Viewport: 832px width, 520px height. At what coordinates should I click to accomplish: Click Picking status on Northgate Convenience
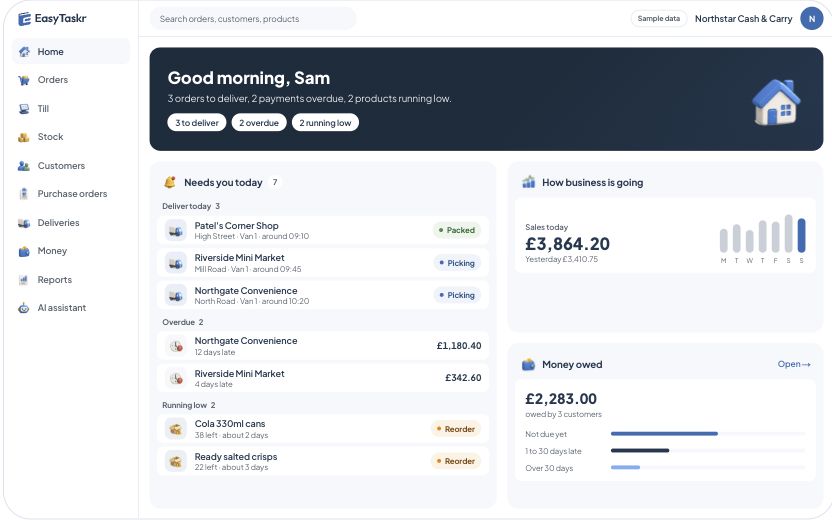(x=457, y=295)
